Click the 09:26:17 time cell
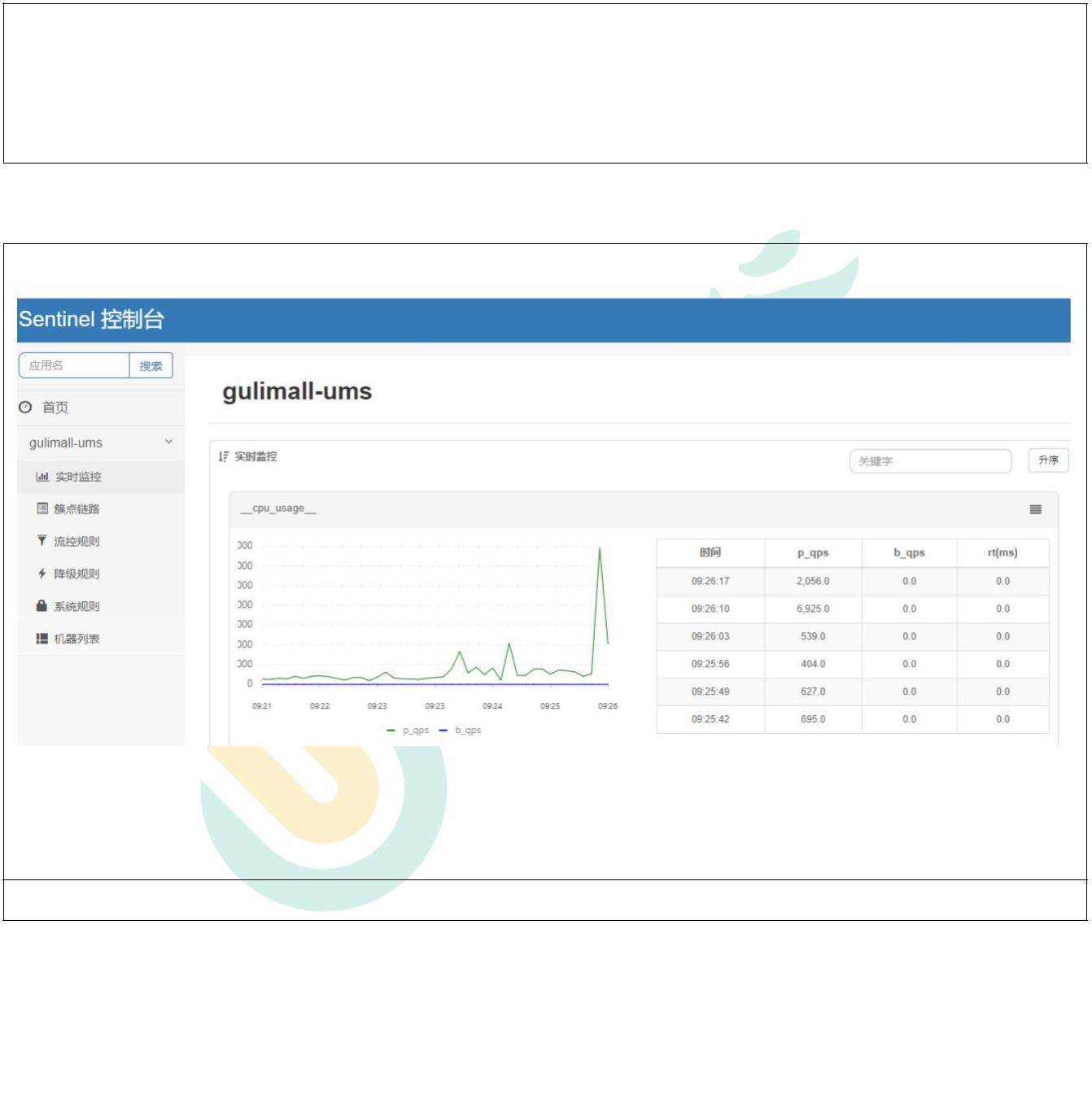Viewport: 1092px width, 1095px height. click(x=710, y=581)
